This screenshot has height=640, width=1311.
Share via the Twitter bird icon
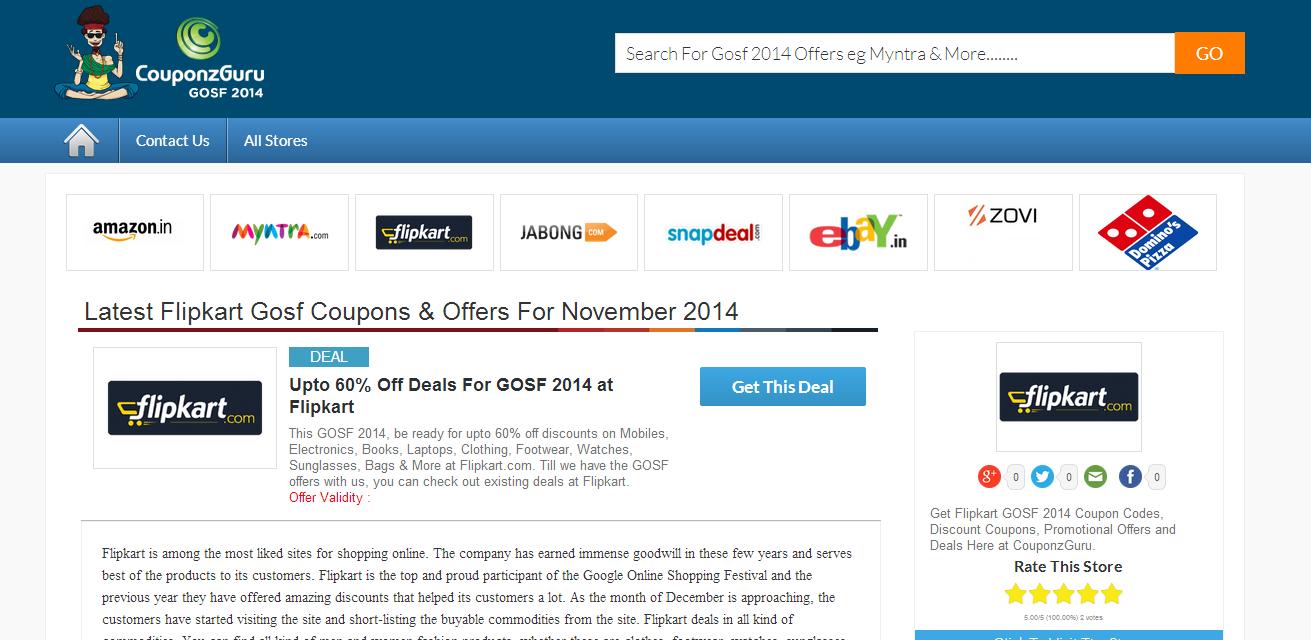pos(1042,477)
